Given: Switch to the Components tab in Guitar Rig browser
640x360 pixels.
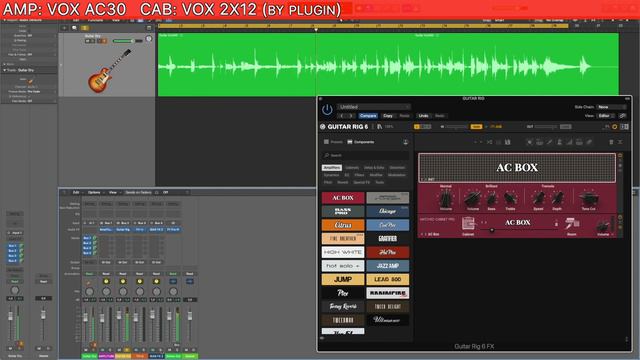Looking at the screenshot, I should (360, 142).
